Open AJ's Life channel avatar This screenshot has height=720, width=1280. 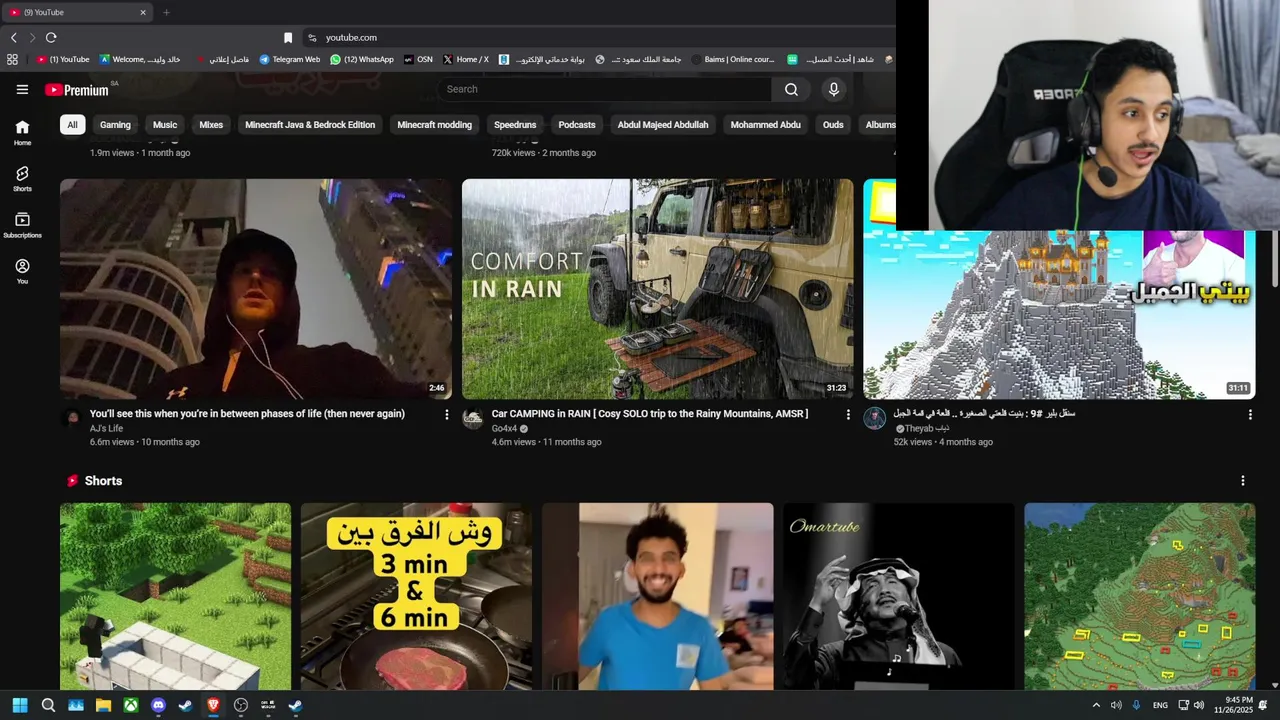tap(71, 418)
